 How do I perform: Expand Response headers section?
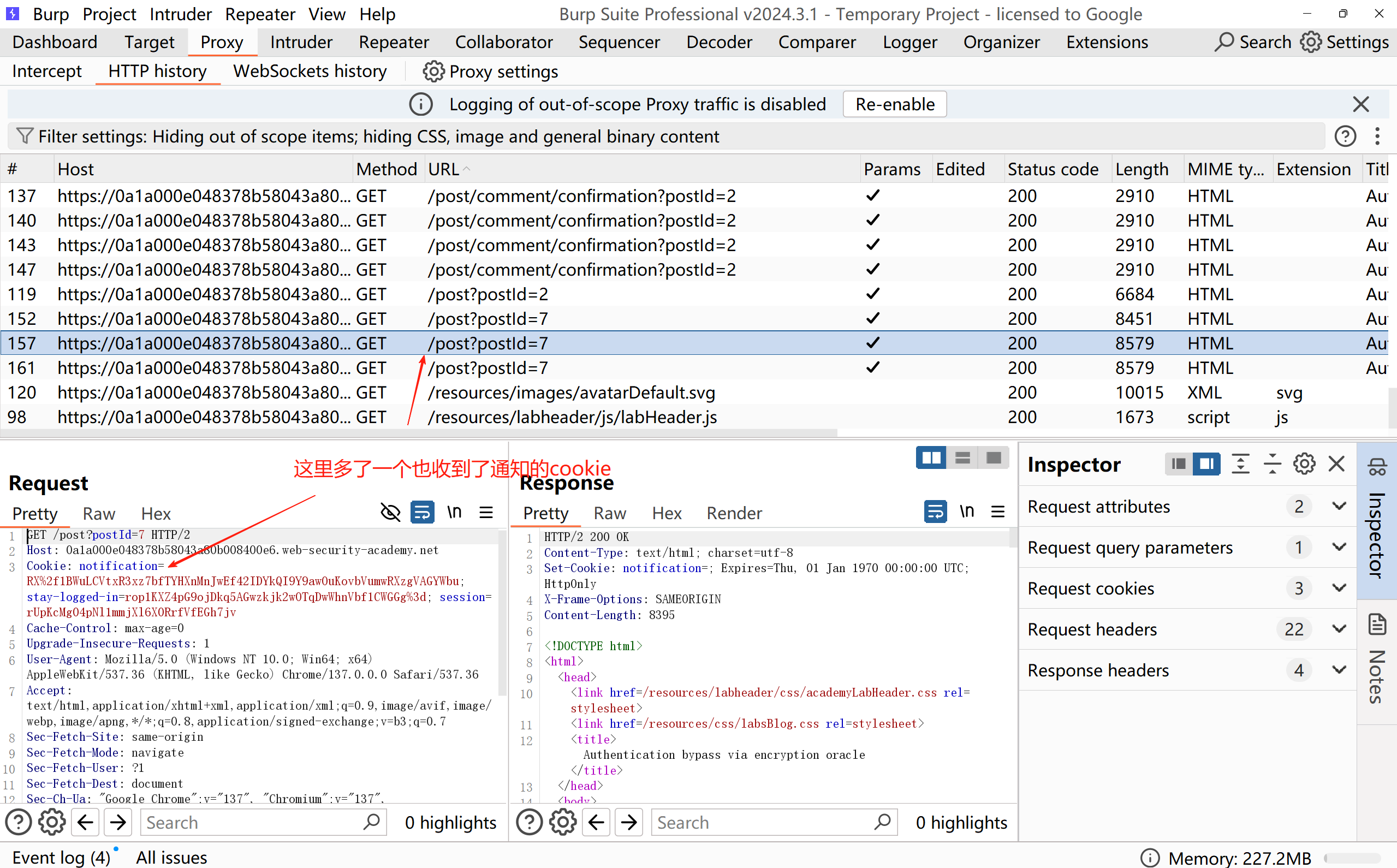tap(1339, 670)
